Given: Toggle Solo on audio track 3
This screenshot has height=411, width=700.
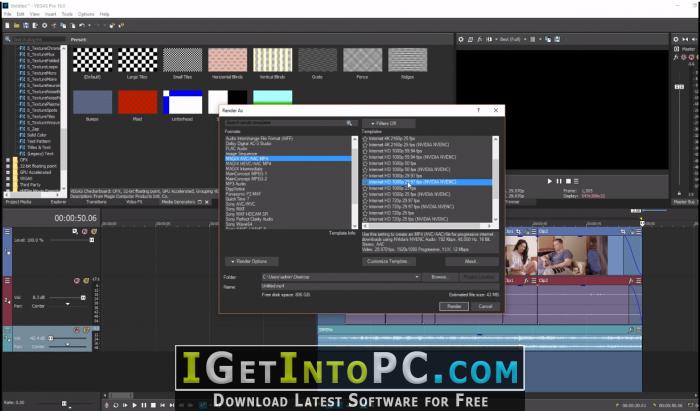Looking at the screenshot, I should pyautogui.click(x=86, y=330).
